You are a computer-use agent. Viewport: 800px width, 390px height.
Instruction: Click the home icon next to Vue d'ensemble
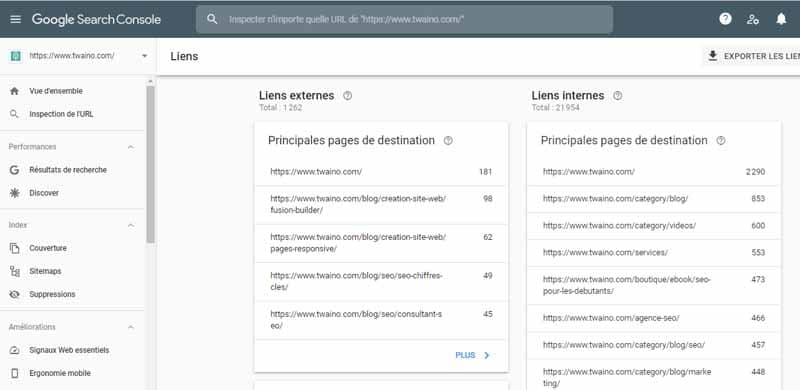pyautogui.click(x=14, y=91)
